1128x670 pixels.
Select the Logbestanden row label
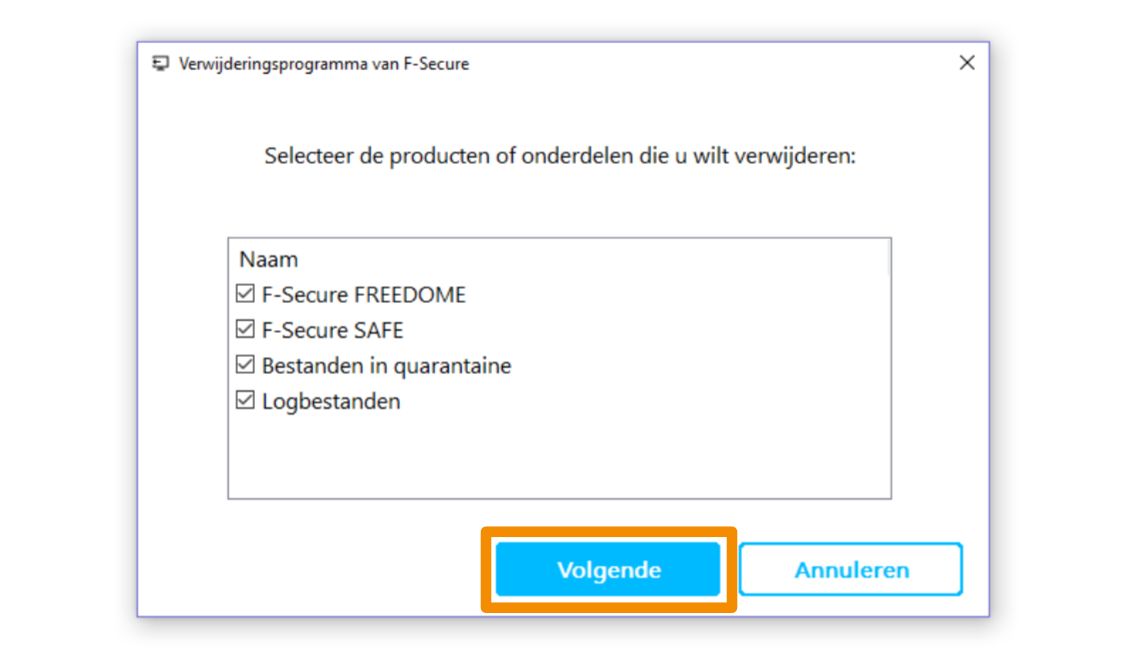tap(331, 401)
